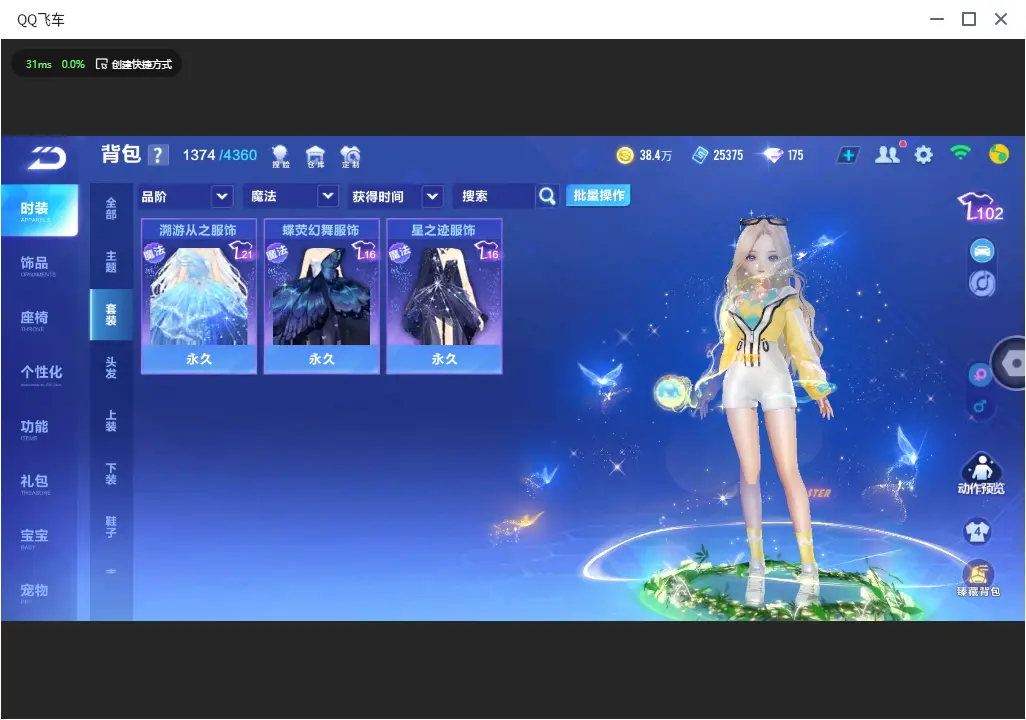Select the 头发 sub-category tab
The image size is (1026, 720).
click(x=111, y=368)
